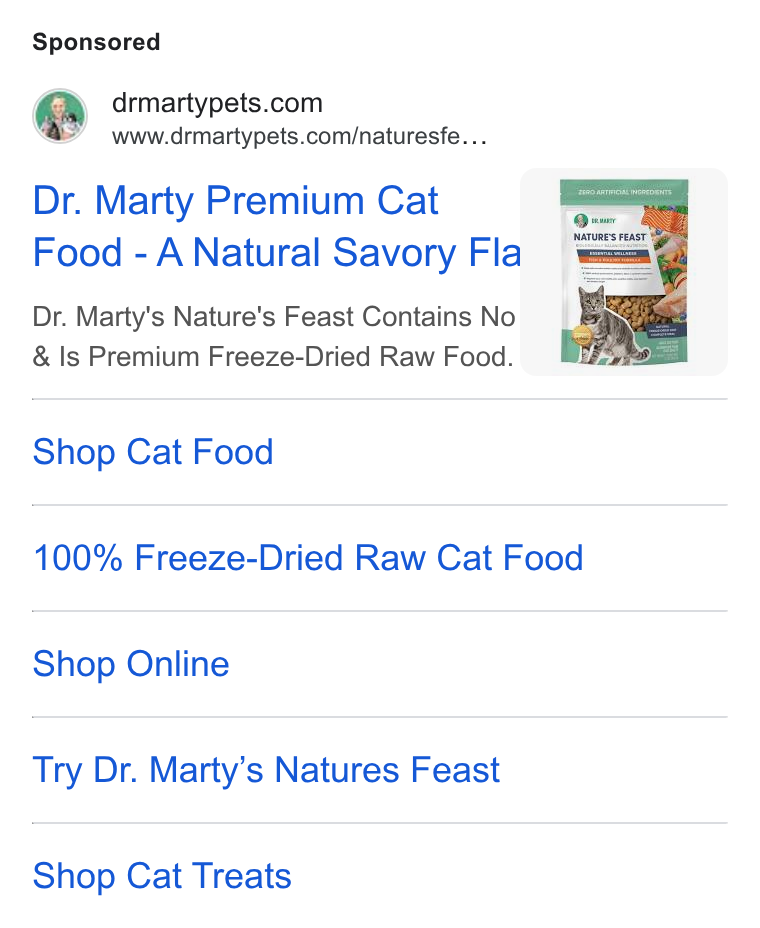Click the Sponsored label
Viewport: 760px width, 928px height.
96,43
